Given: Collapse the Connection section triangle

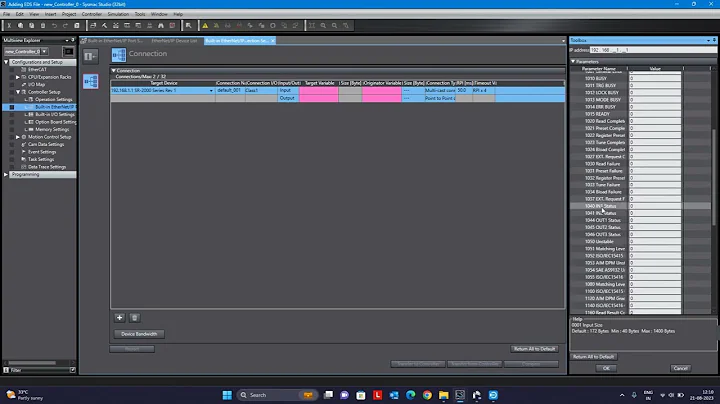Looking at the screenshot, I should 113,71.
